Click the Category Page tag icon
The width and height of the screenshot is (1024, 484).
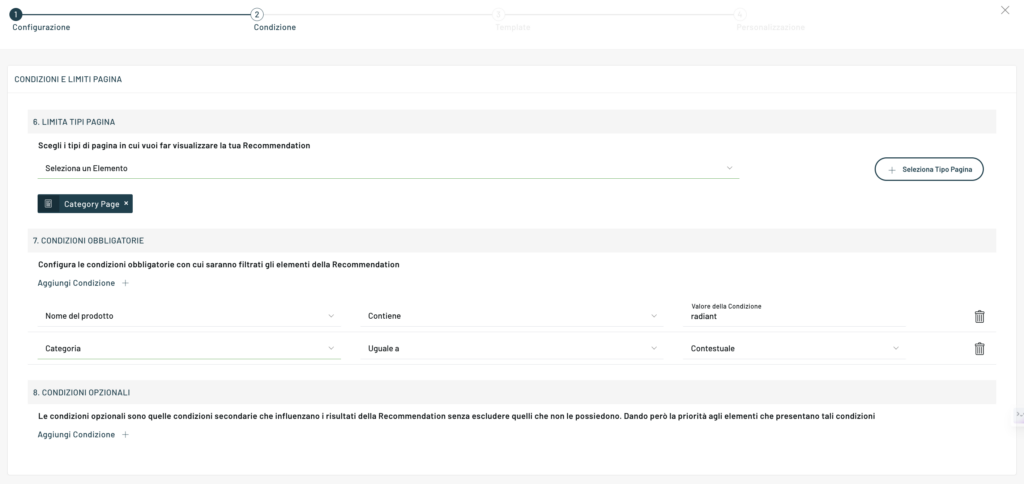(x=49, y=203)
